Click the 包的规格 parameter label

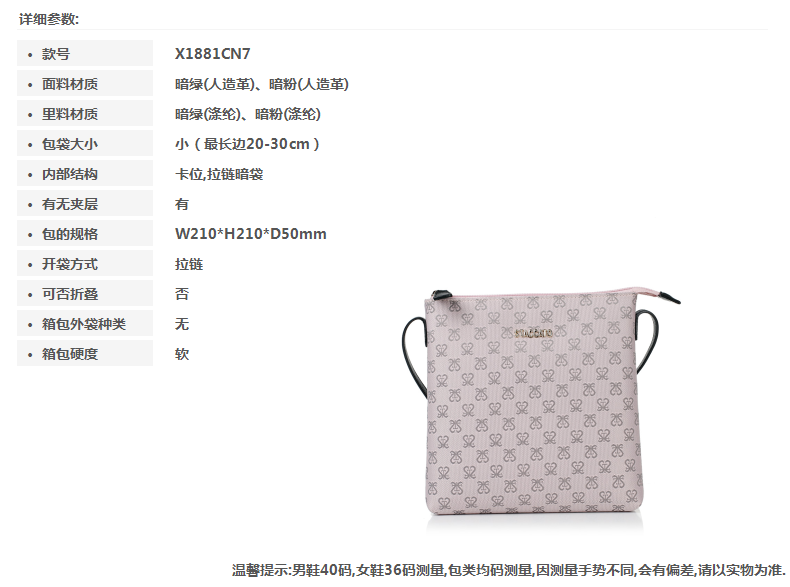click(70, 234)
